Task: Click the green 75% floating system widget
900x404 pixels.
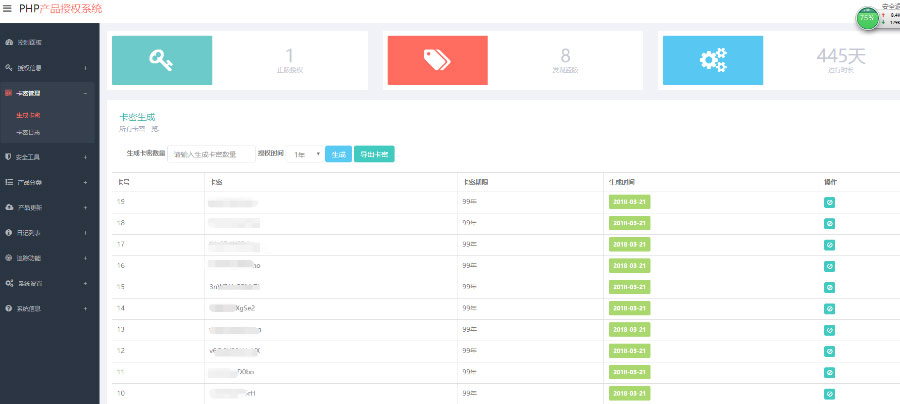Action: [x=866, y=17]
